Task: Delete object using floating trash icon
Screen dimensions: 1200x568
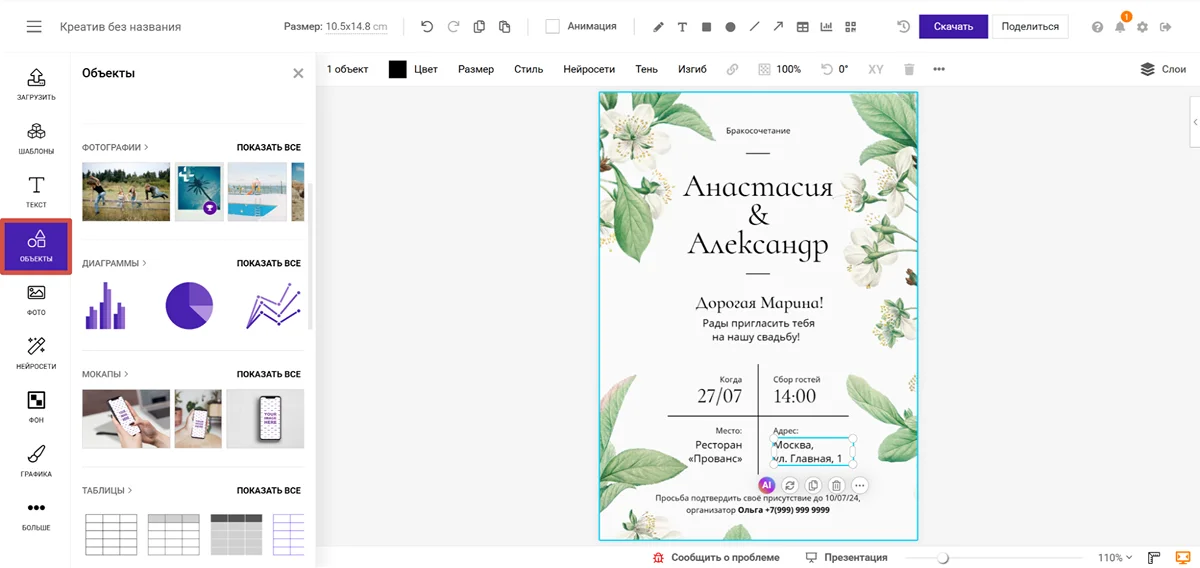Action: coord(837,485)
